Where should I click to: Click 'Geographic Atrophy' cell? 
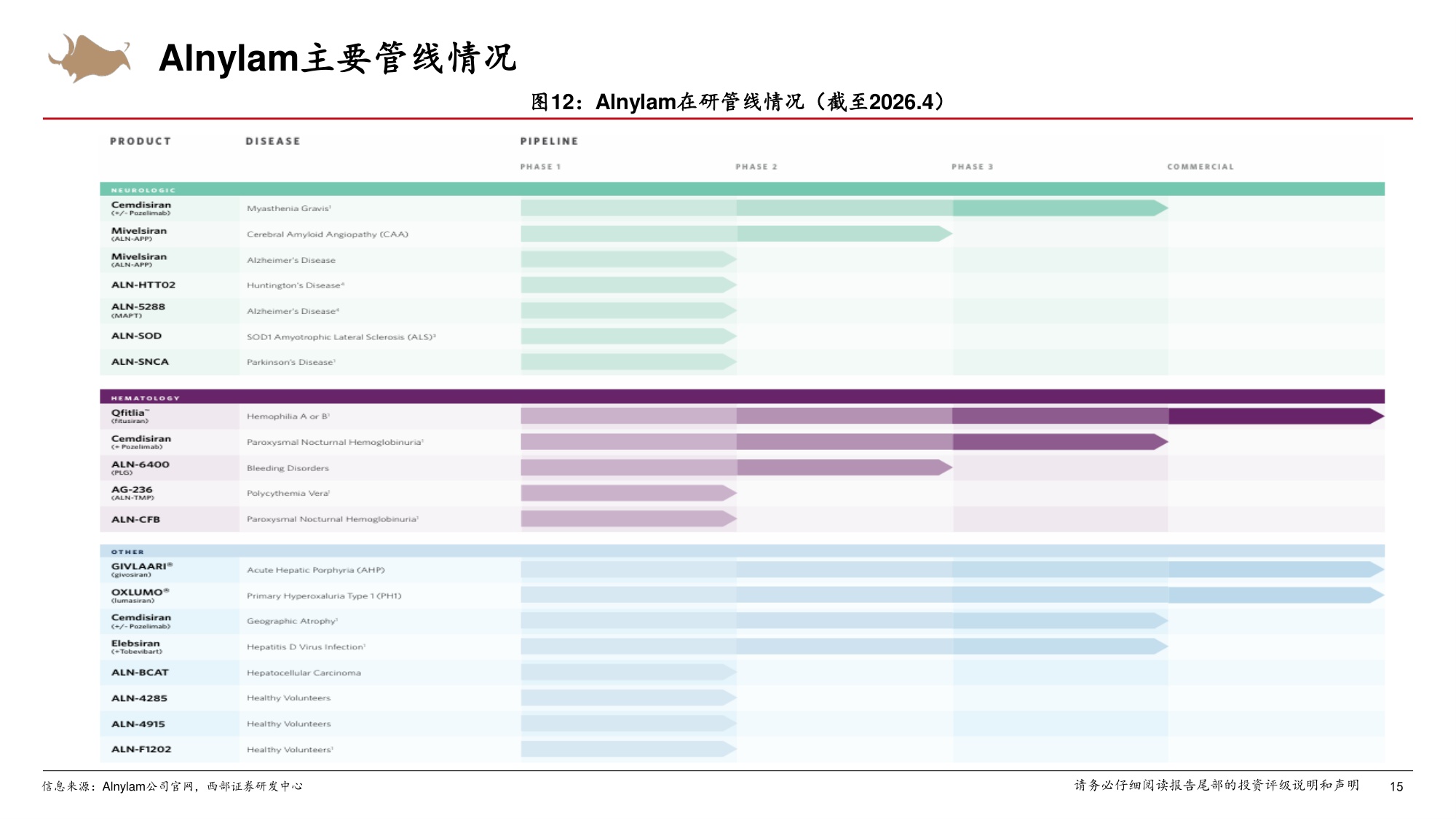pos(293,621)
